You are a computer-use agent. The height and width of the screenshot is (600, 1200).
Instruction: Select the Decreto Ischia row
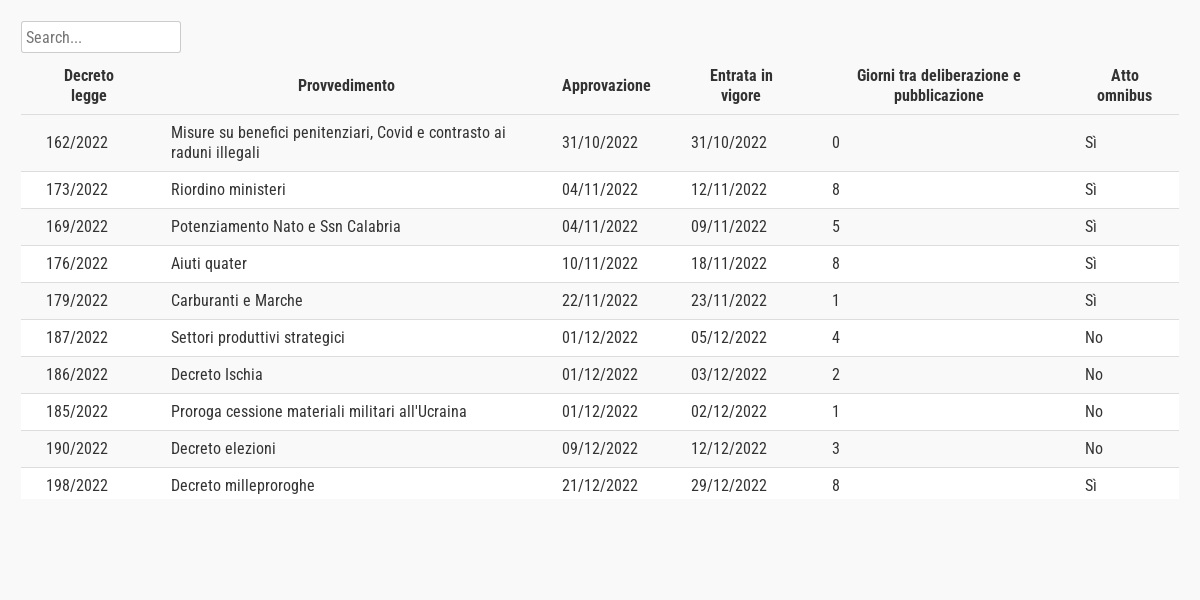216,375
